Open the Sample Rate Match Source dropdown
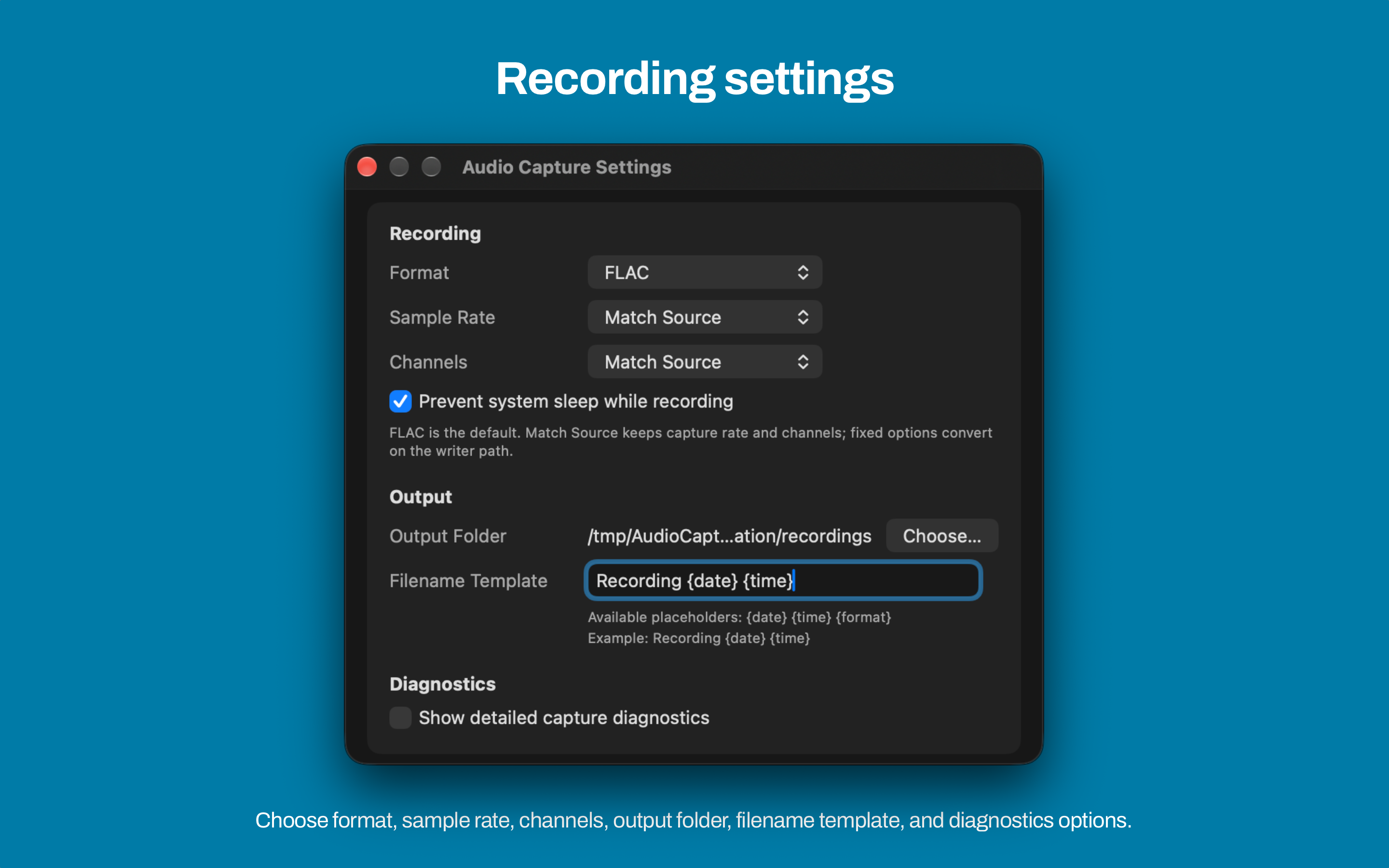 (x=704, y=317)
